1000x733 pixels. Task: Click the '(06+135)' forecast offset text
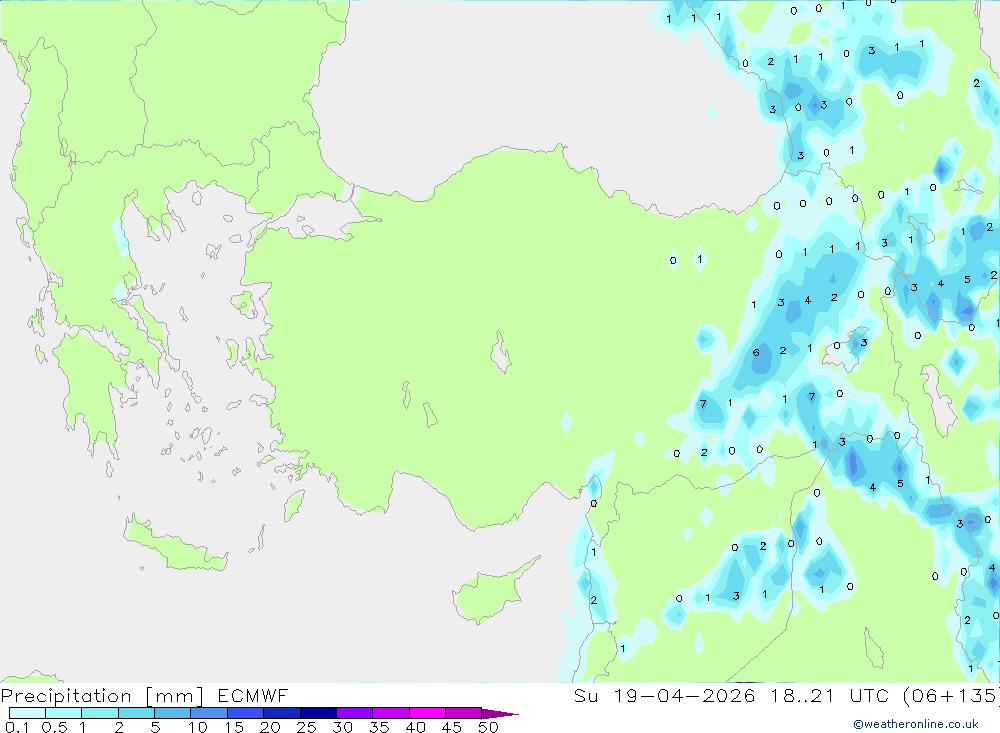click(x=950, y=696)
